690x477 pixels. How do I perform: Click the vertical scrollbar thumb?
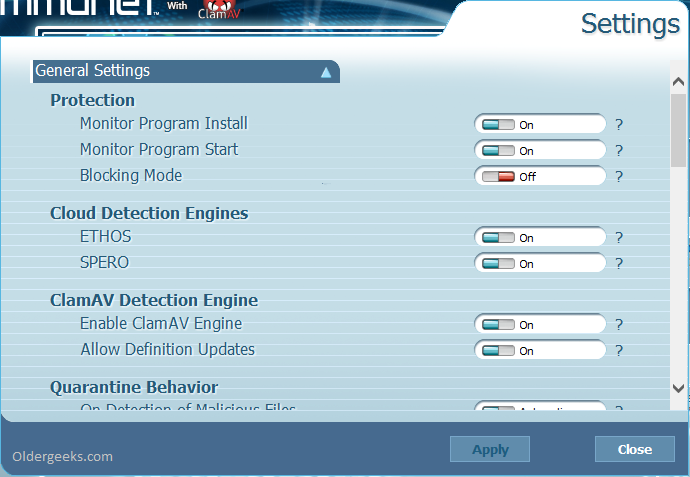pos(678,130)
